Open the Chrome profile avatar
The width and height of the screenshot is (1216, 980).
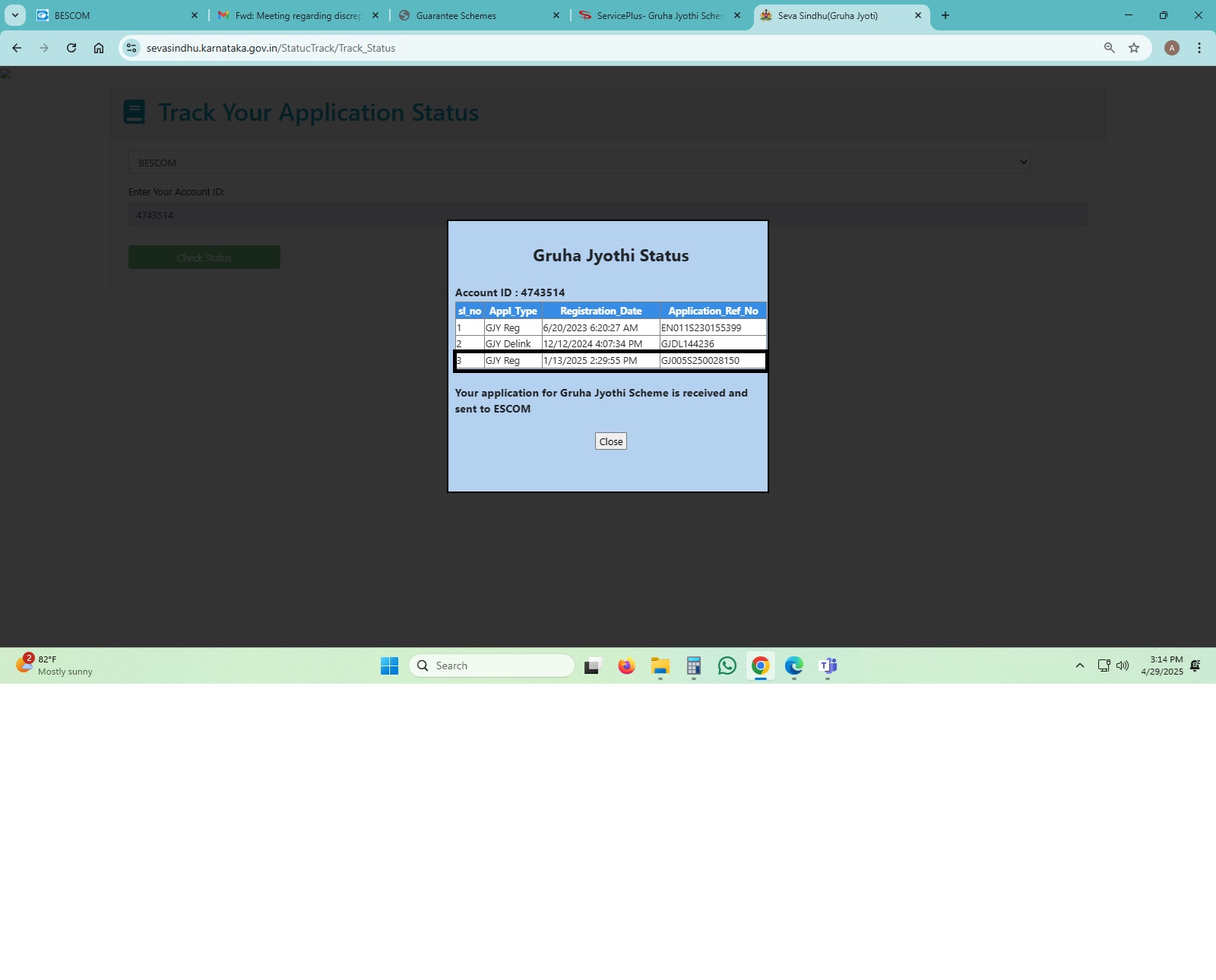coord(1172,48)
